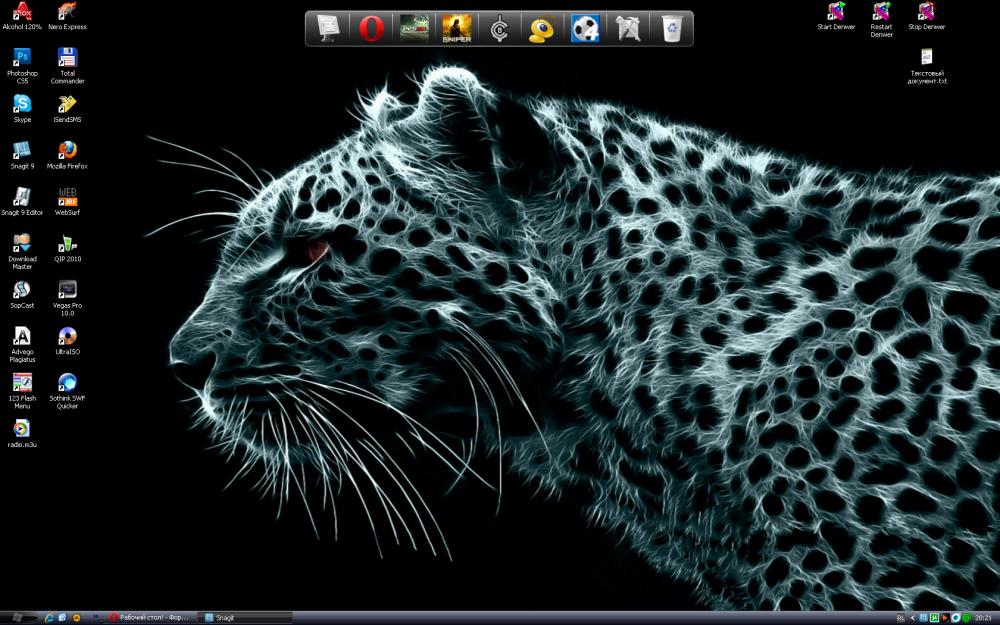This screenshot has width=1000, height=625.
Task: Switch to the Opera taskbar window
Action: click(150, 618)
